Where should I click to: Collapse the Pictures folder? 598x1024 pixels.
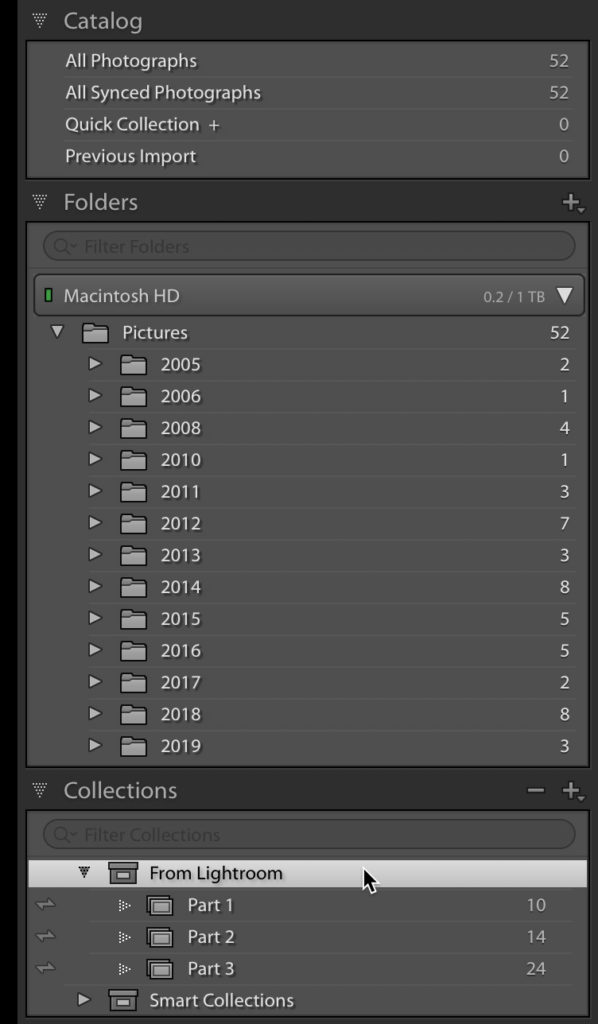[x=57, y=332]
